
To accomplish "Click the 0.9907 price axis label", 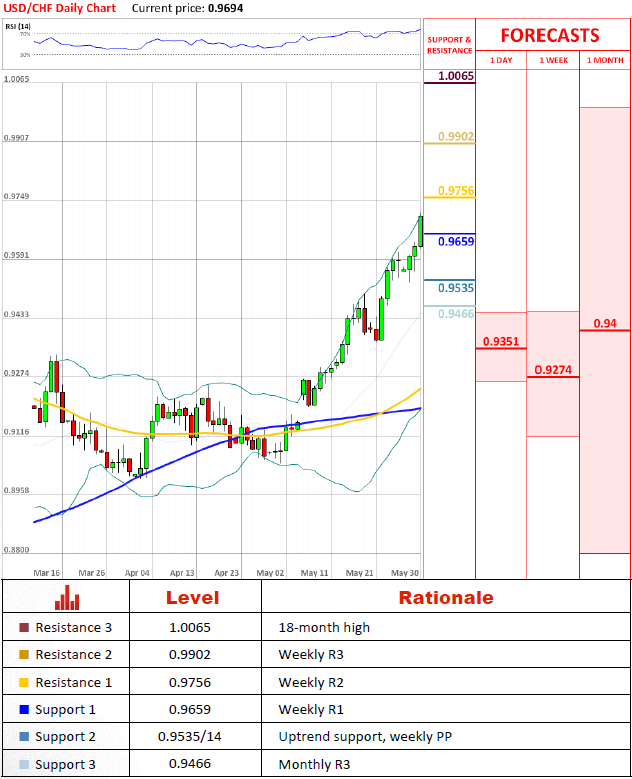I will (x=16, y=138).
